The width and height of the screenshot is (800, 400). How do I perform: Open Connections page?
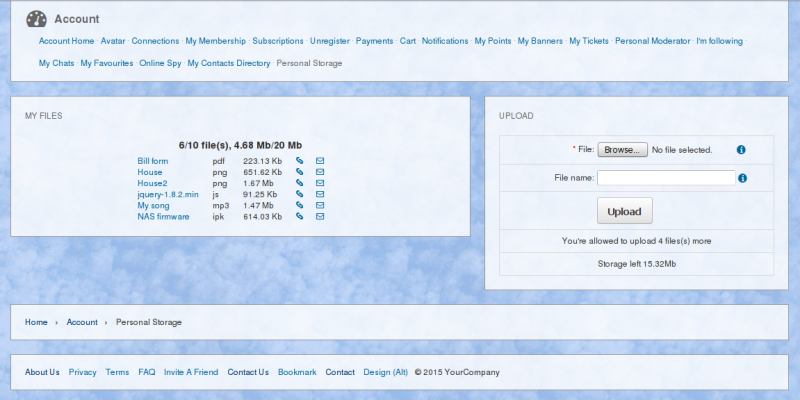(x=155, y=41)
